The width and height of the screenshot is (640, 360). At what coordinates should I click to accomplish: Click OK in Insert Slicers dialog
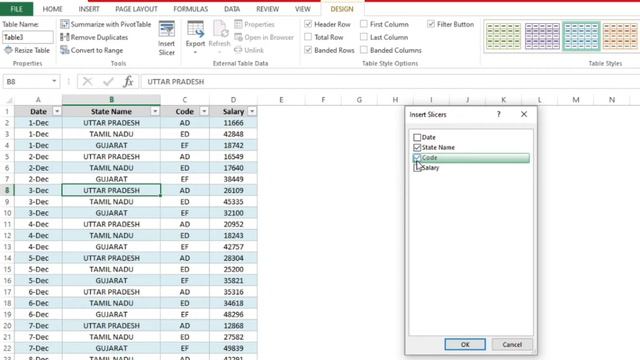point(465,344)
